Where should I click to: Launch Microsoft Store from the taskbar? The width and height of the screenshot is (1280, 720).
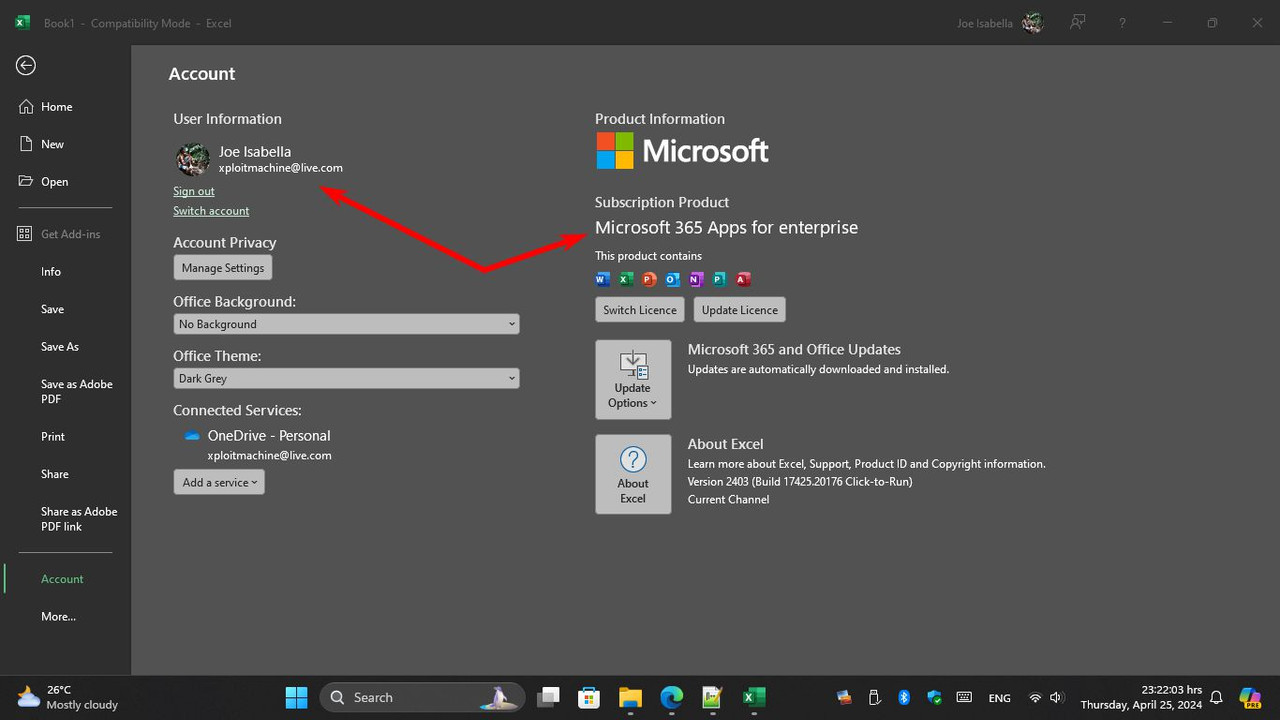tap(589, 697)
